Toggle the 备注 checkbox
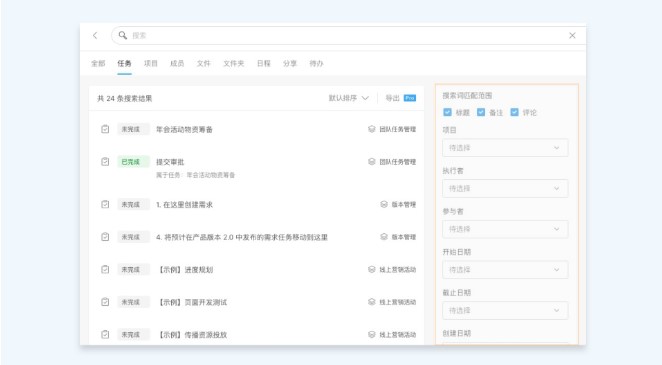Viewport: 662px width, 365px height. [x=481, y=112]
